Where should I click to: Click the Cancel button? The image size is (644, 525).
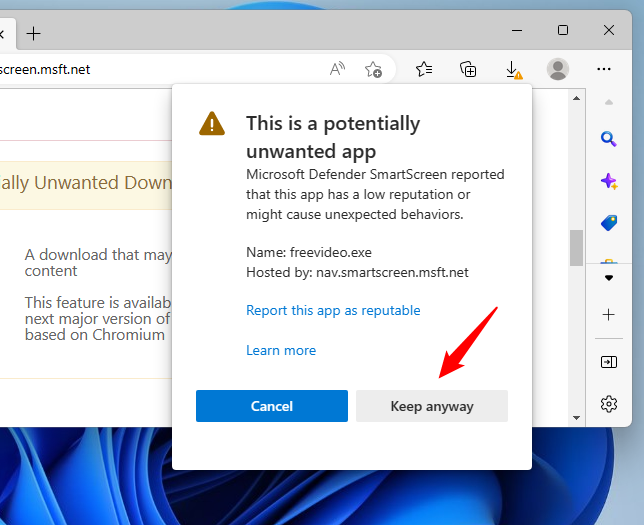pos(272,406)
